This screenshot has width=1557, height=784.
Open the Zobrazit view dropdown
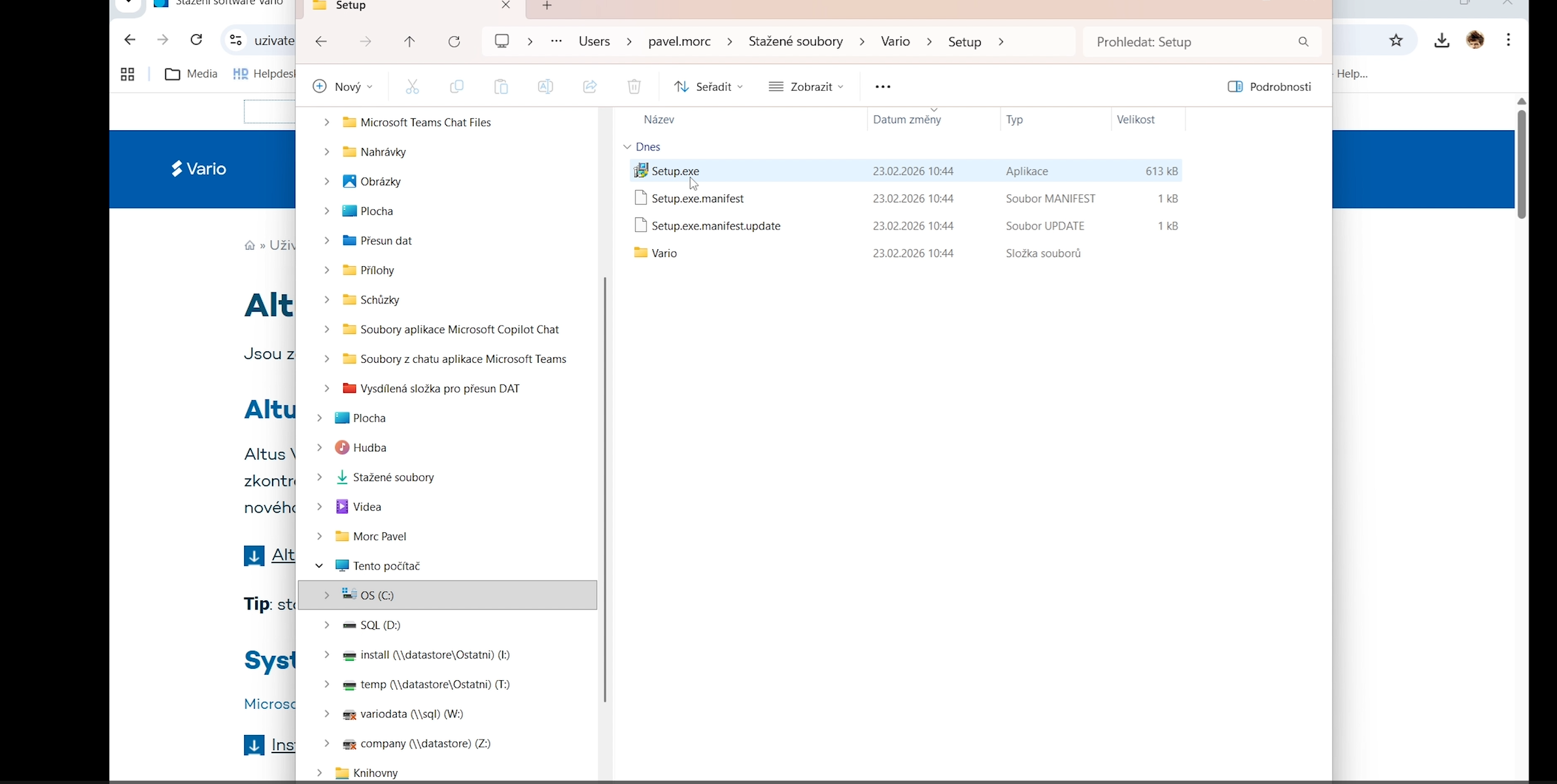[806, 86]
